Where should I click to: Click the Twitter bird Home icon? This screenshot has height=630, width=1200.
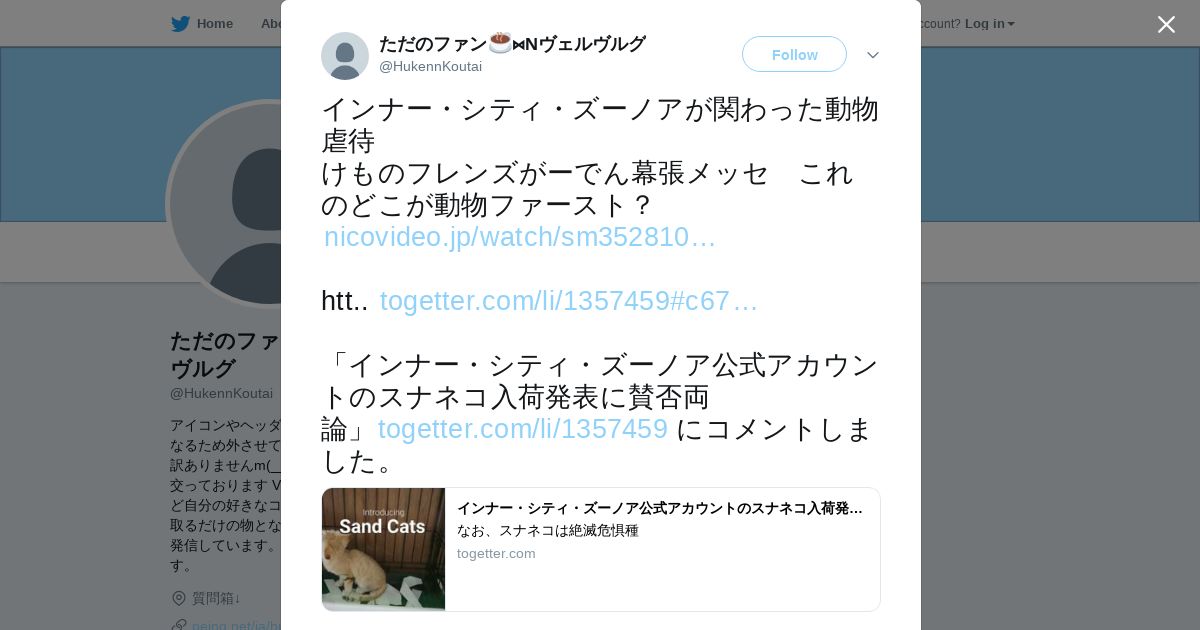(180, 24)
